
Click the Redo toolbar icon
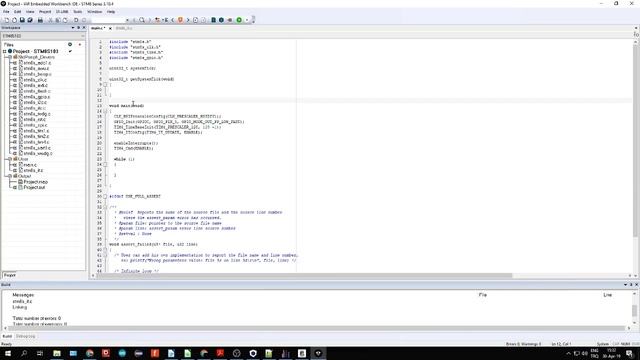pos(84,20)
